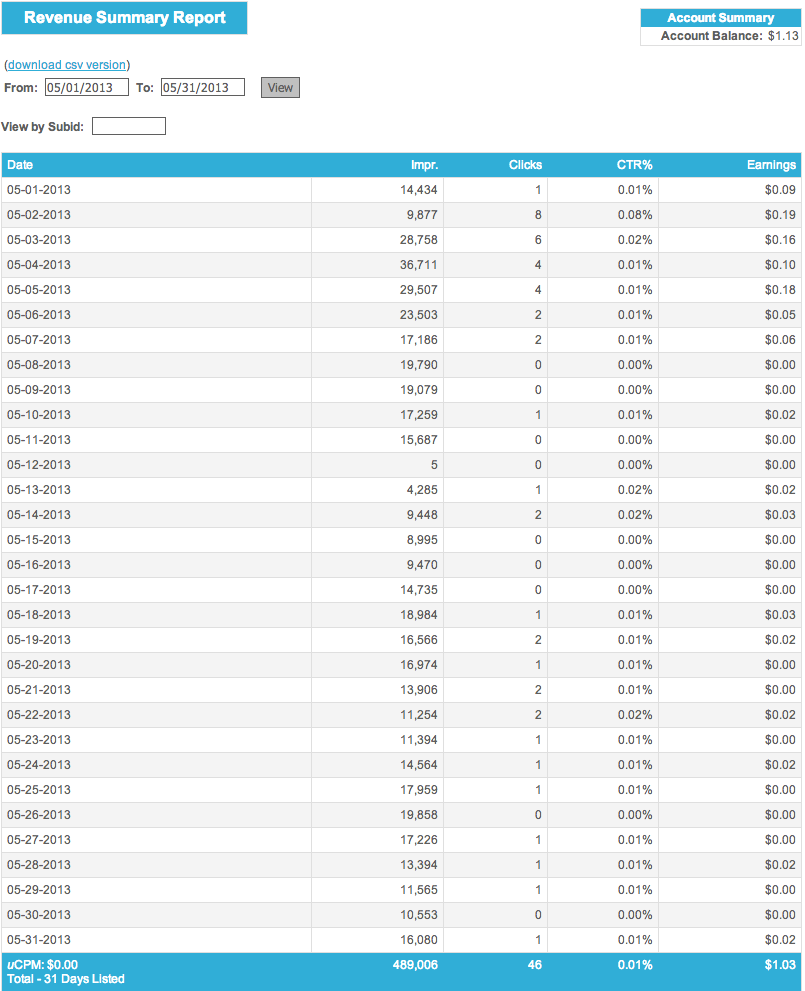Screen dimensions: 805x991
Task: Select the $0.19 earnings value
Action: click(x=780, y=215)
